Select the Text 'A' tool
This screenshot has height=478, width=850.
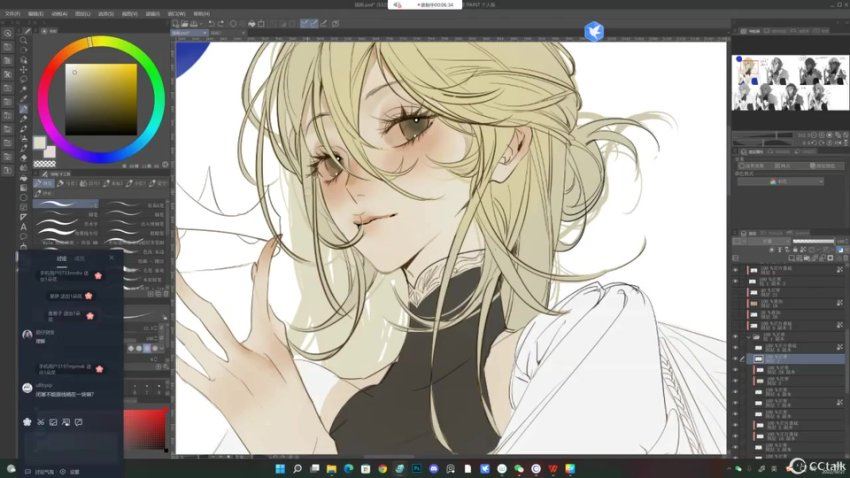[x=24, y=227]
